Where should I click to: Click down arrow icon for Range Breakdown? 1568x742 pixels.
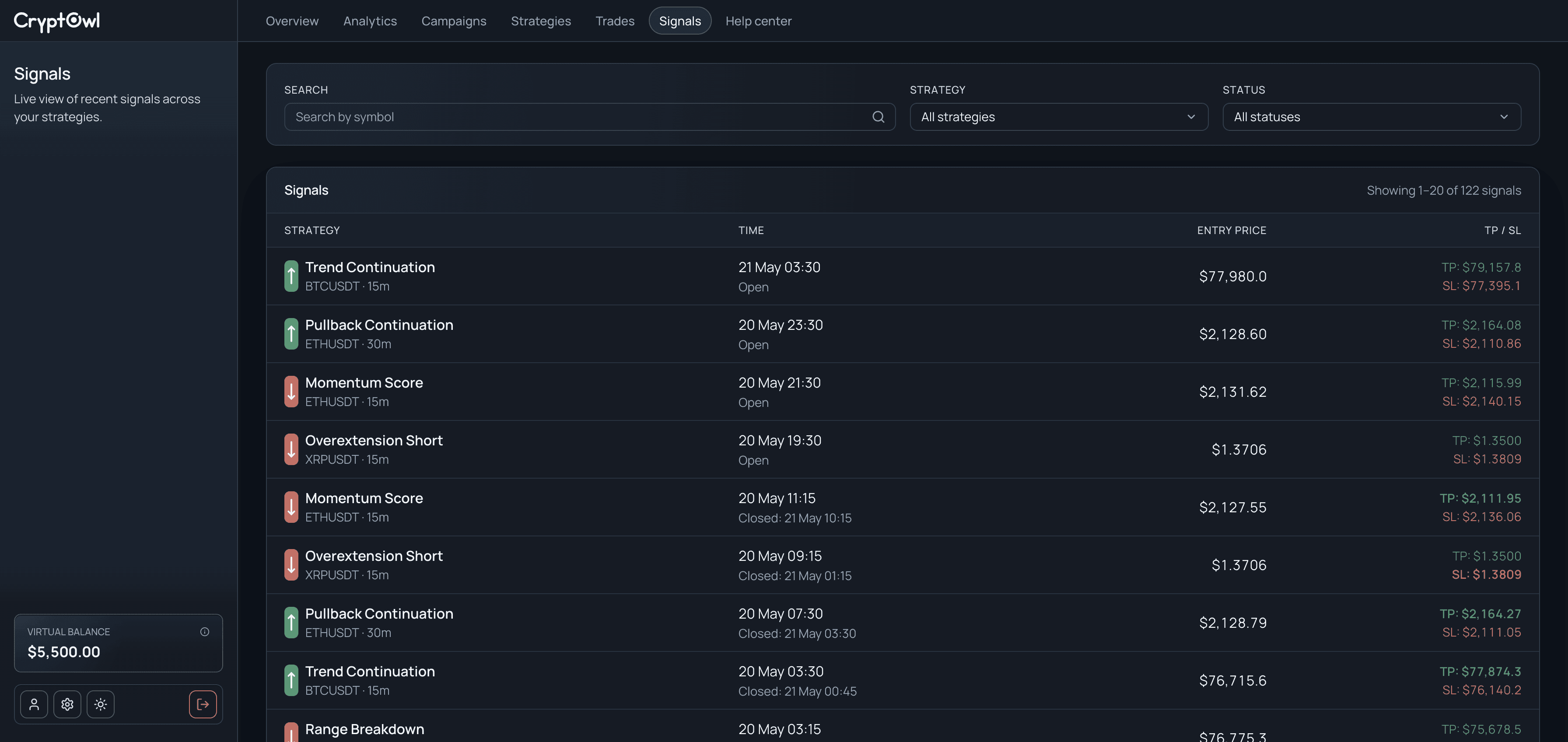[x=291, y=732]
